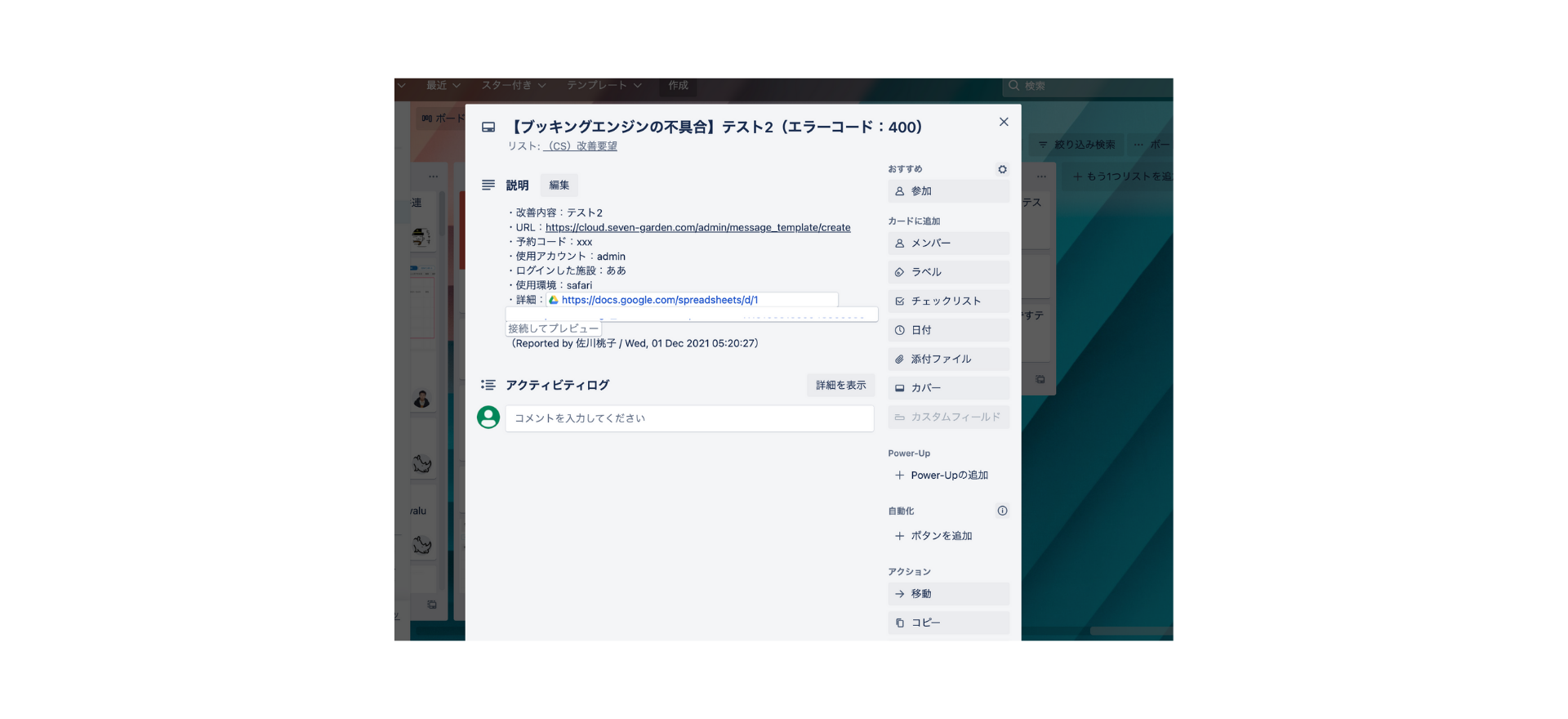The width and height of the screenshot is (1568, 719).
Task: Click the description lines icon beside 説明
Action: (x=488, y=185)
